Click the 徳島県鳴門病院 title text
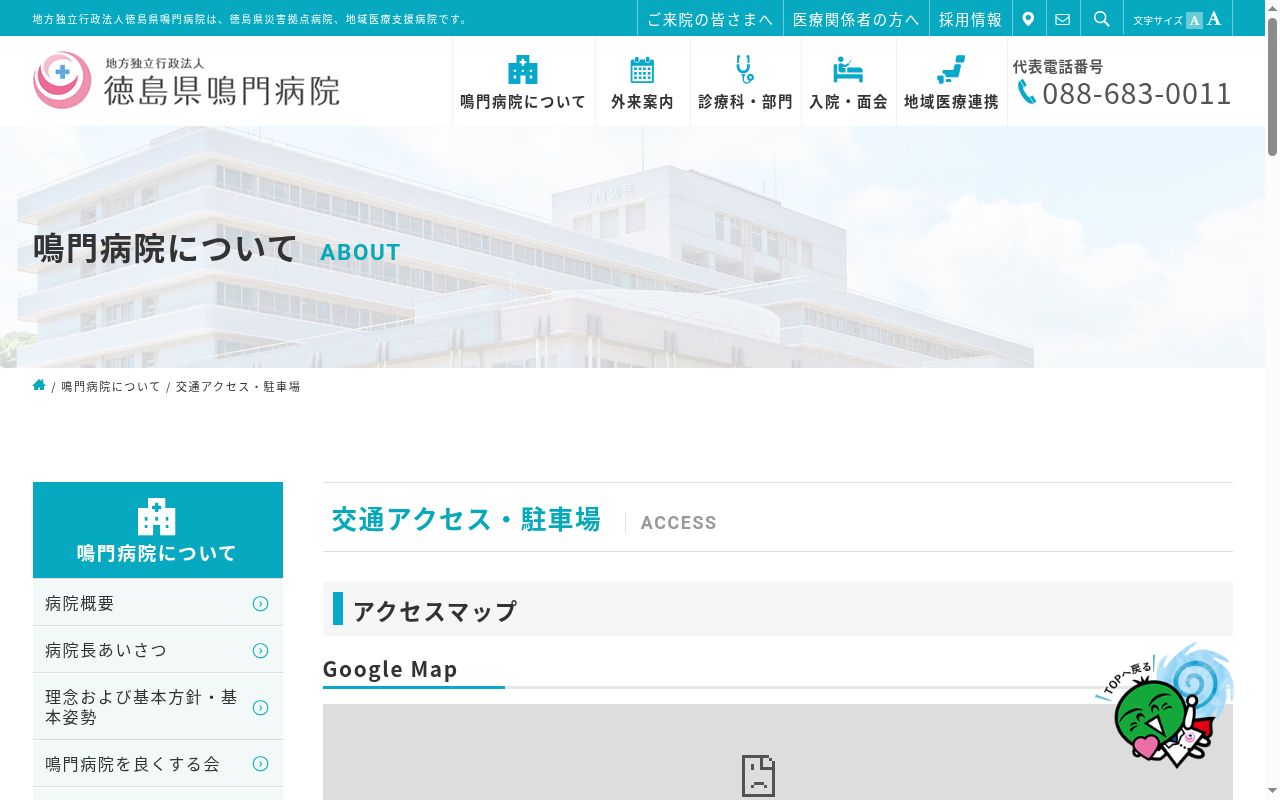The width and height of the screenshot is (1280, 800). point(222,90)
